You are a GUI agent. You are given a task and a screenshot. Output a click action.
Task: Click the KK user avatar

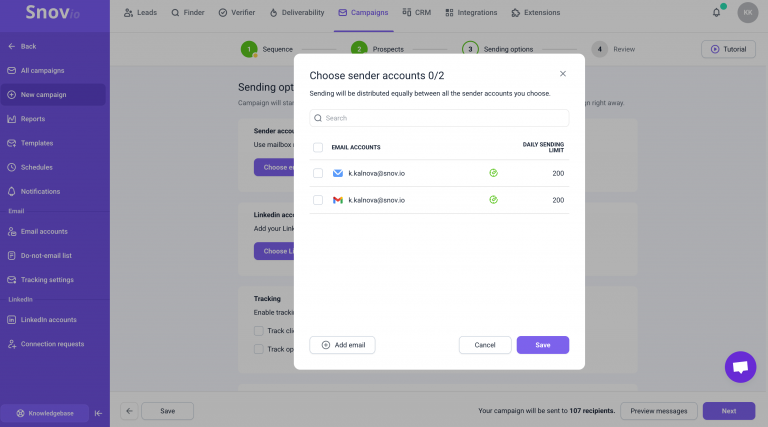pos(747,13)
